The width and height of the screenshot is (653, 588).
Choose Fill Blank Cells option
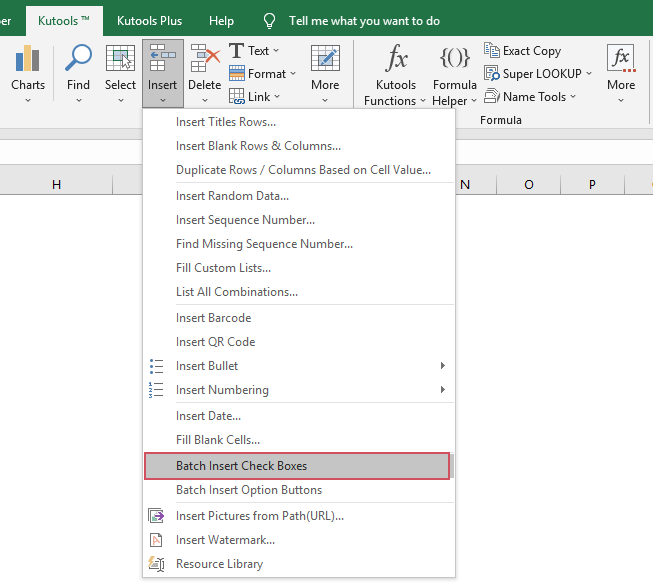click(x=299, y=440)
